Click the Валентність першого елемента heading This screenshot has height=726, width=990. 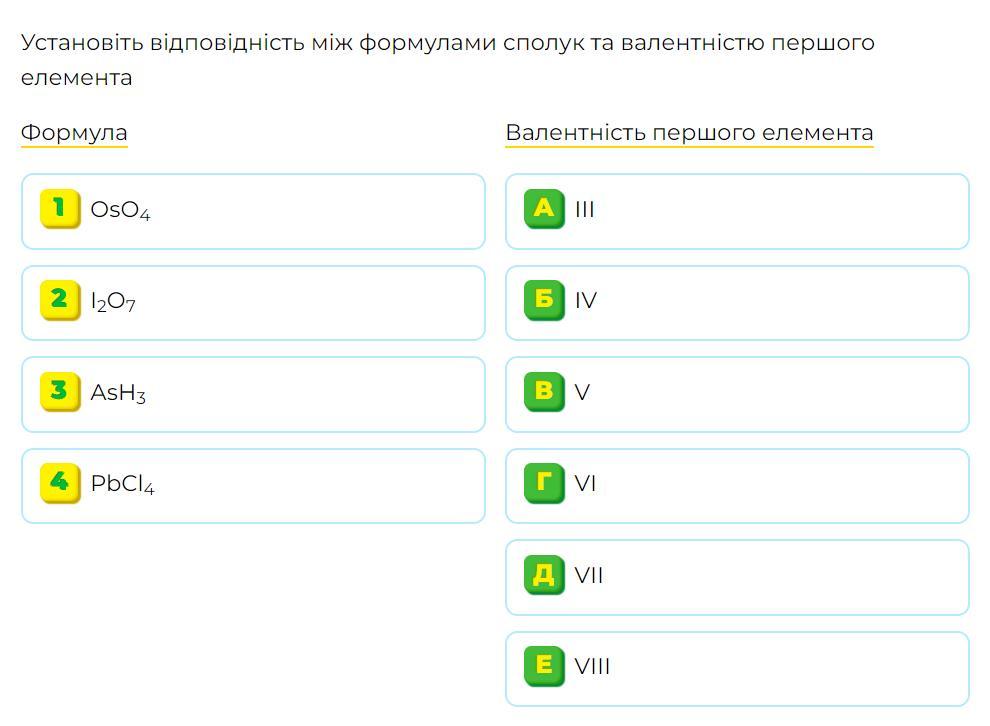tap(689, 133)
